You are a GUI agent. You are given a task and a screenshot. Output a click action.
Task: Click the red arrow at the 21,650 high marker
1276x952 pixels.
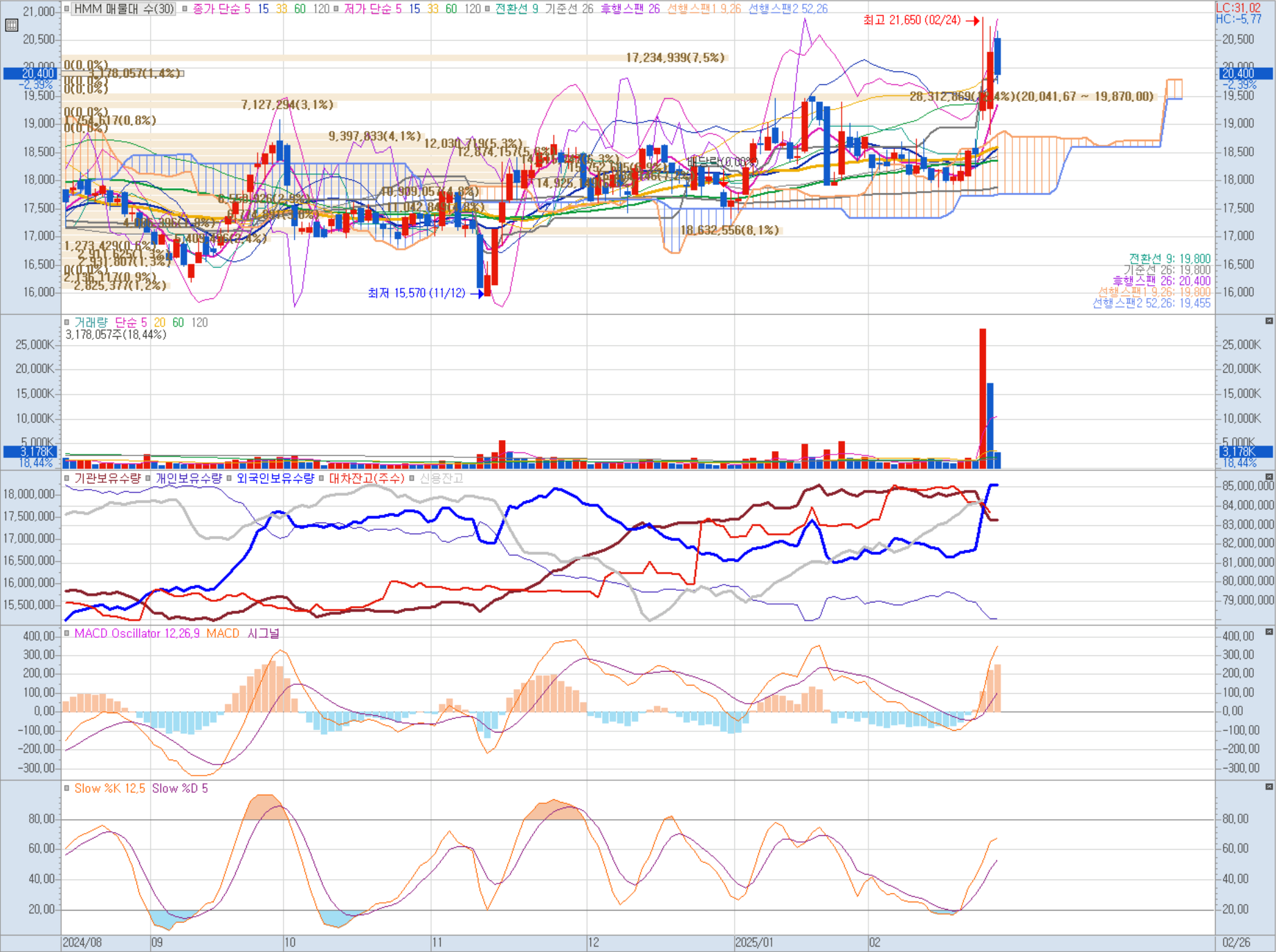(972, 21)
